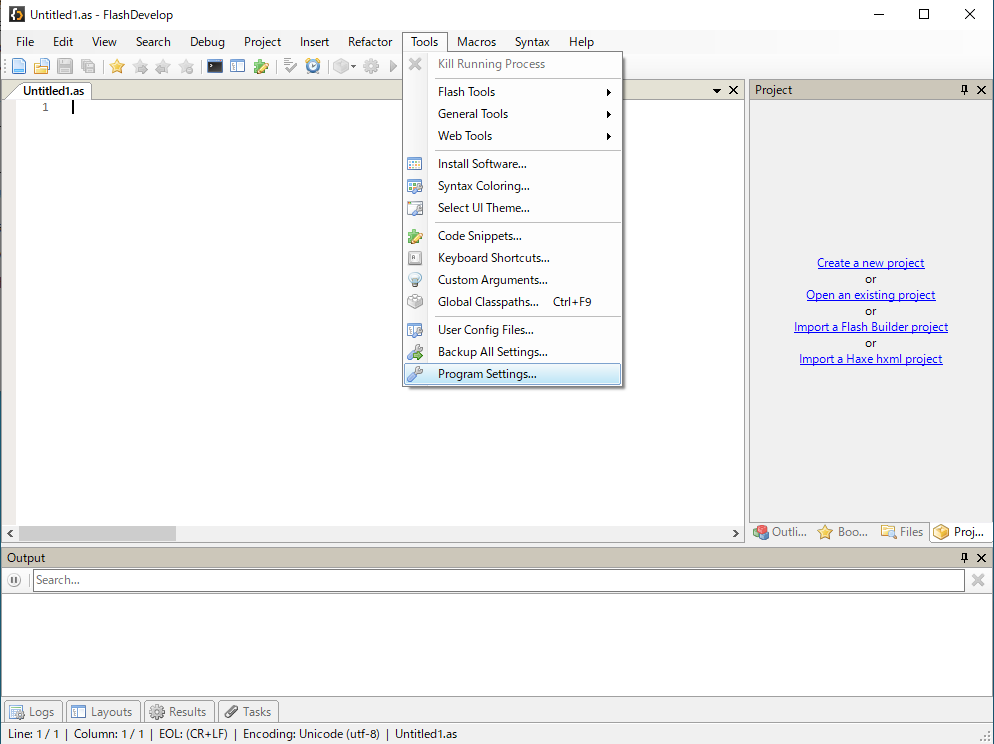The width and height of the screenshot is (994, 744).
Task: Click the panel layout window icon in toolbar
Action: click(x=238, y=66)
